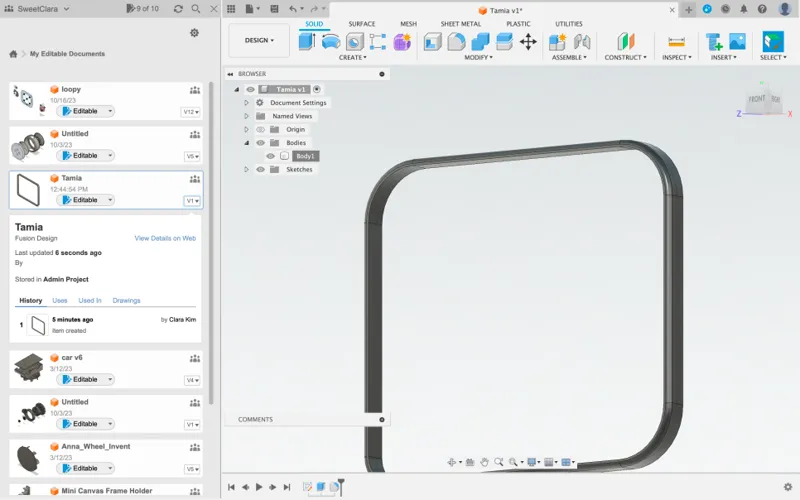The image size is (800, 500).
Task: Open the V1 version dropdown for Tamia
Action: pos(192,201)
